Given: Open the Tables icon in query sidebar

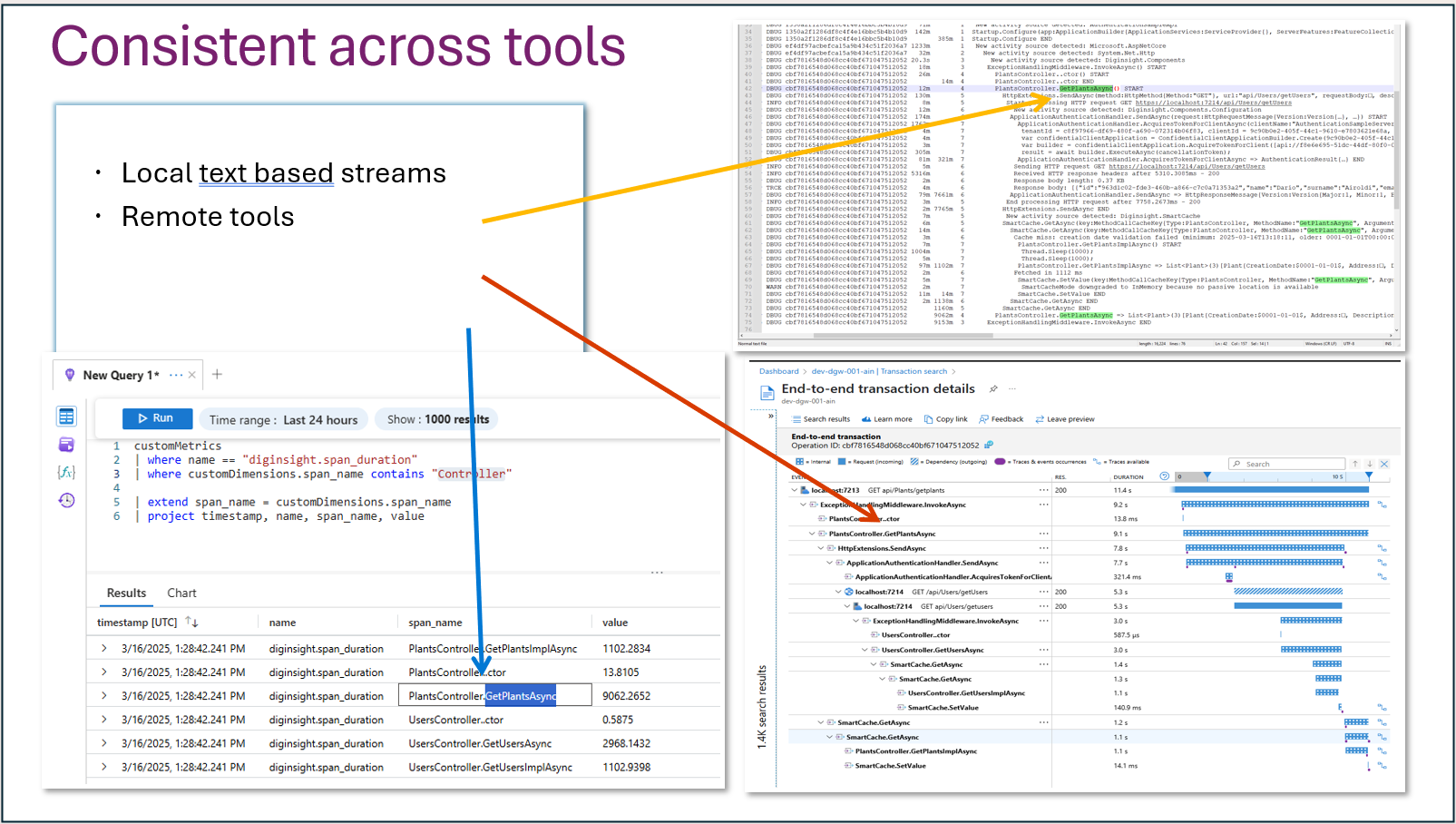Looking at the screenshot, I should click(x=66, y=417).
